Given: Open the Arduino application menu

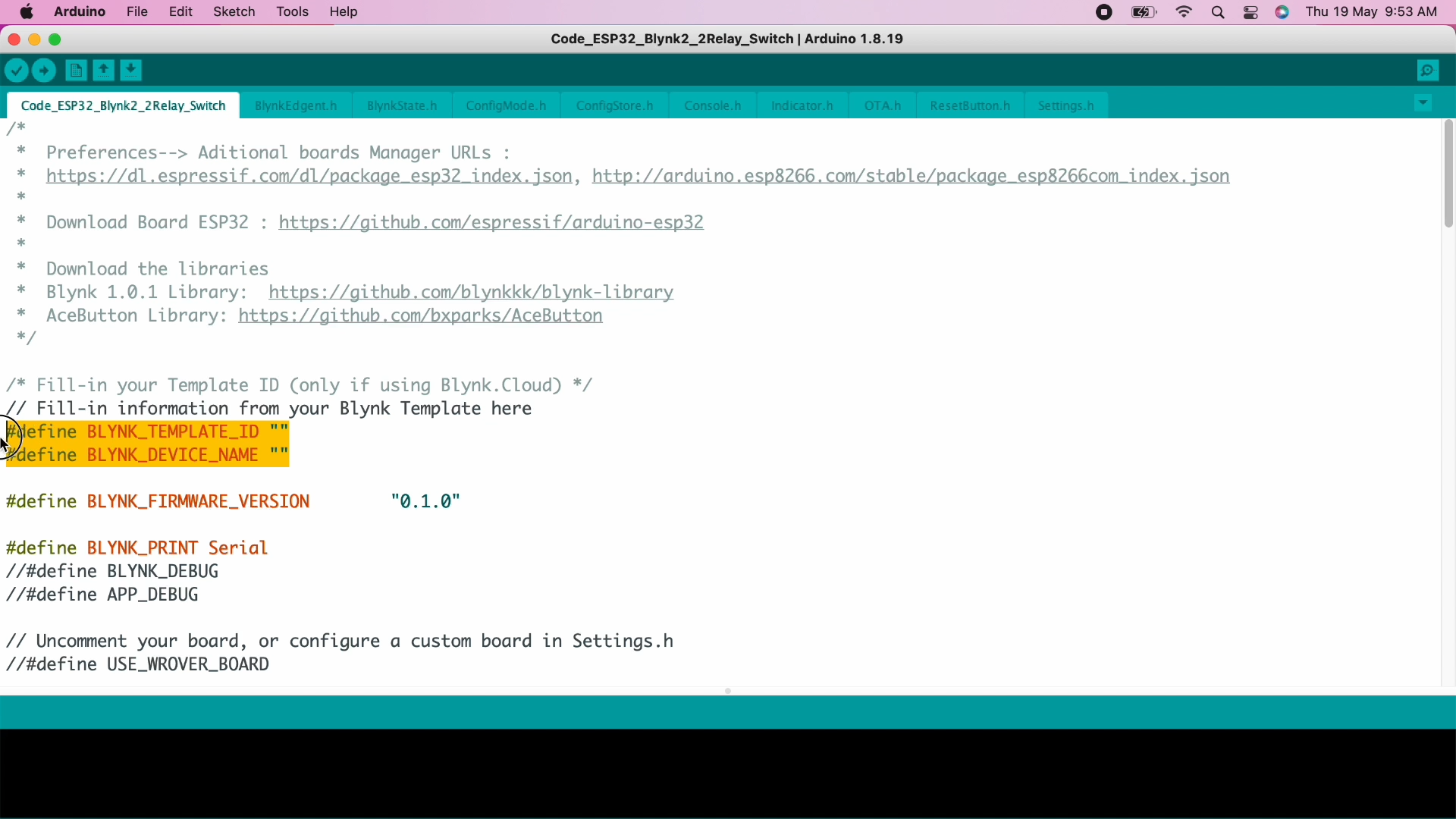Looking at the screenshot, I should coord(80,12).
